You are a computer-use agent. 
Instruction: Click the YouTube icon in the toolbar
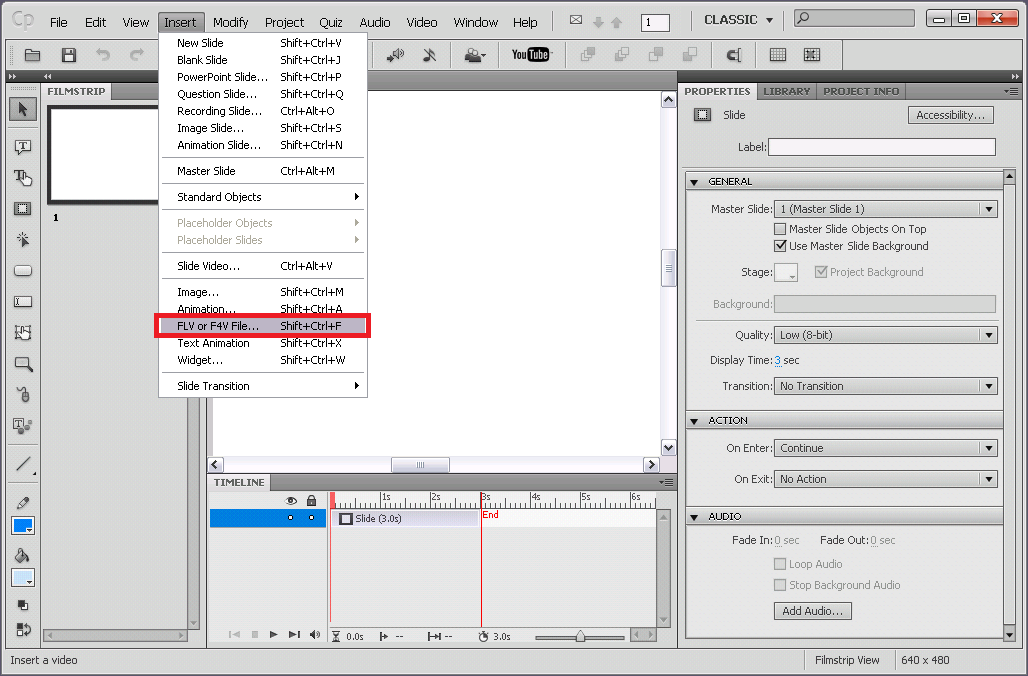click(x=530, y=55)
